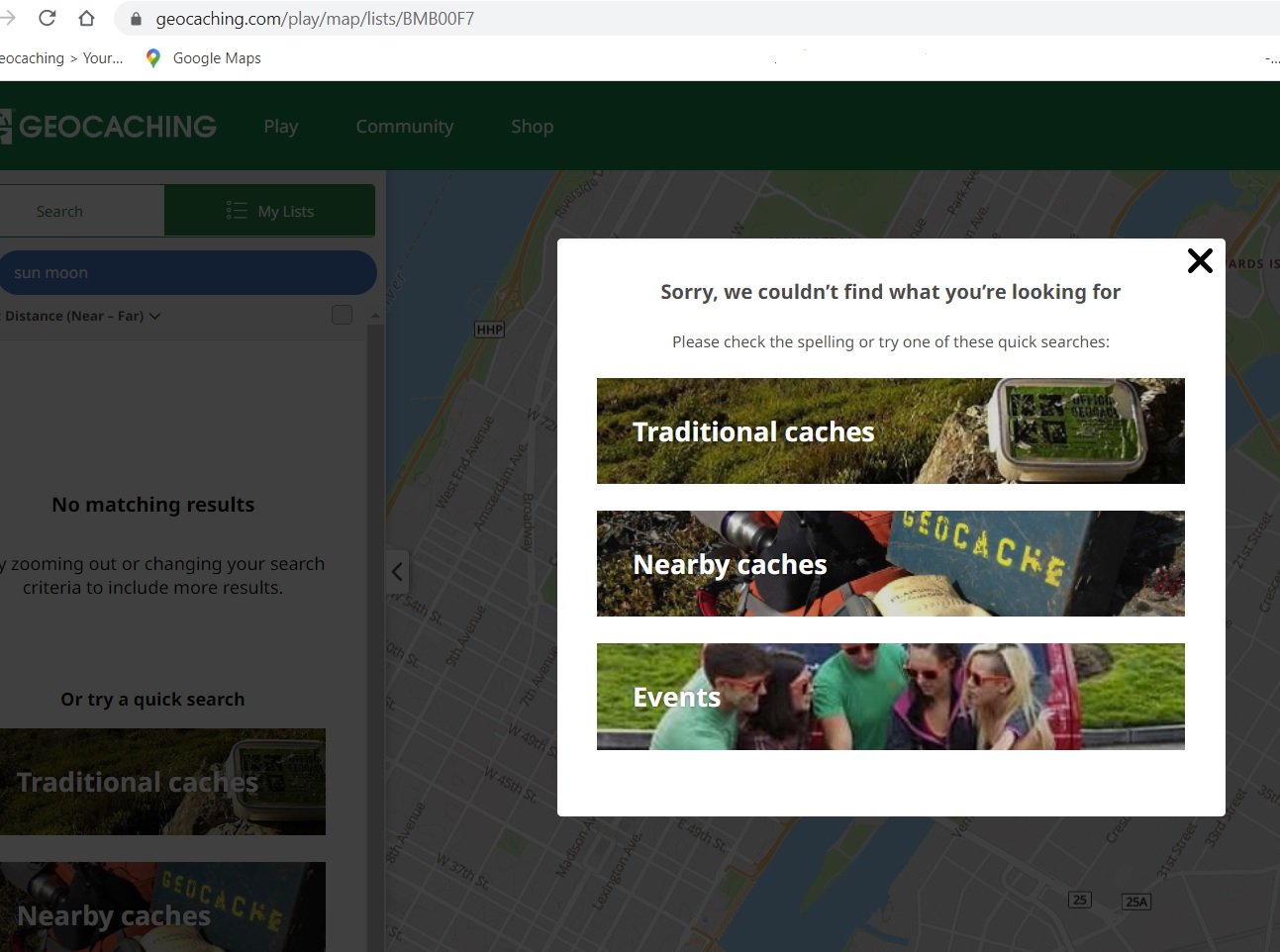Switch to the Search tab

[x=59, y=210]
